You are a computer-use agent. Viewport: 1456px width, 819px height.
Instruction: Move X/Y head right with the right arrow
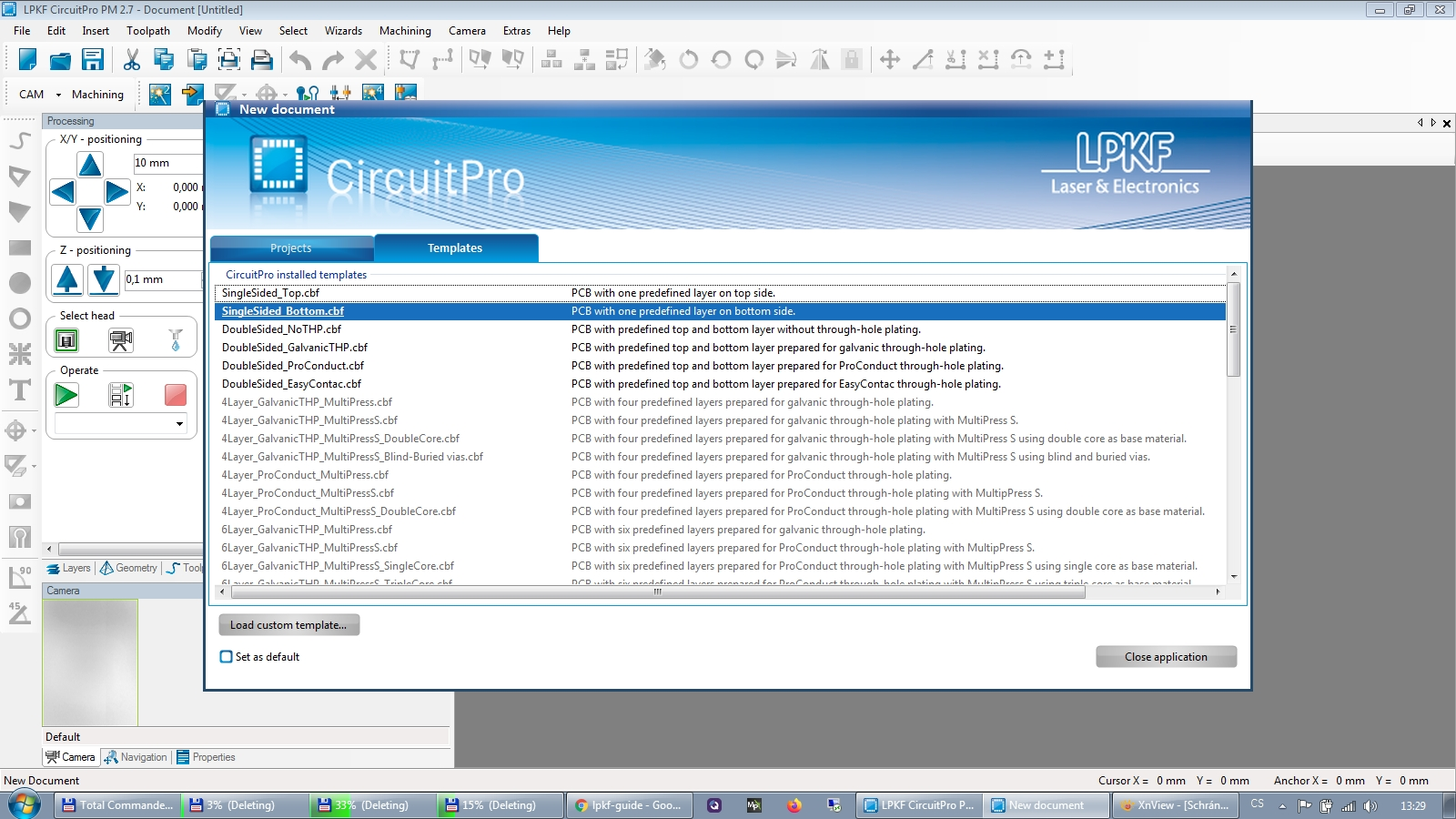116,192
